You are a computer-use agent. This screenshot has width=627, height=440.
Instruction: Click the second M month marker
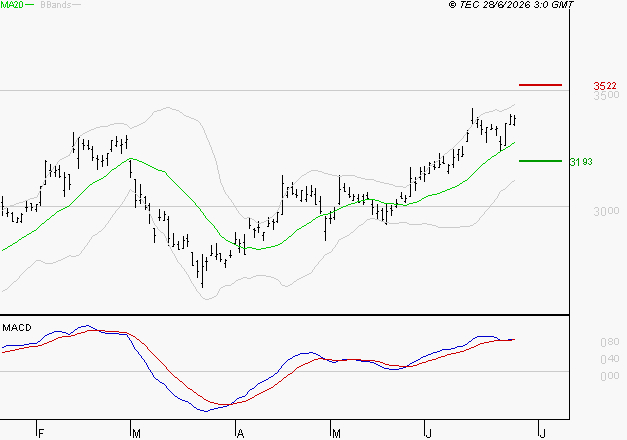pyautogui.click(x=336, y=434)
